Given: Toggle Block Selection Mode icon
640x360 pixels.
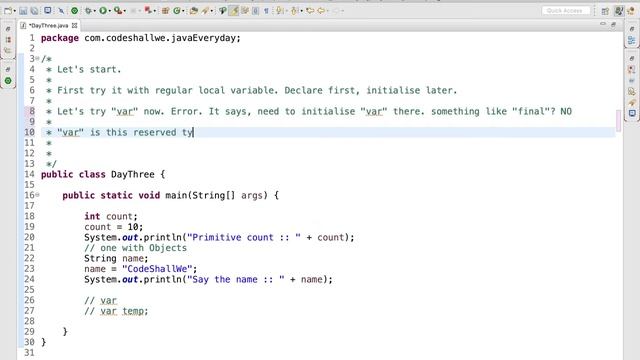Looking at the screenshot, I should (256, 11).
